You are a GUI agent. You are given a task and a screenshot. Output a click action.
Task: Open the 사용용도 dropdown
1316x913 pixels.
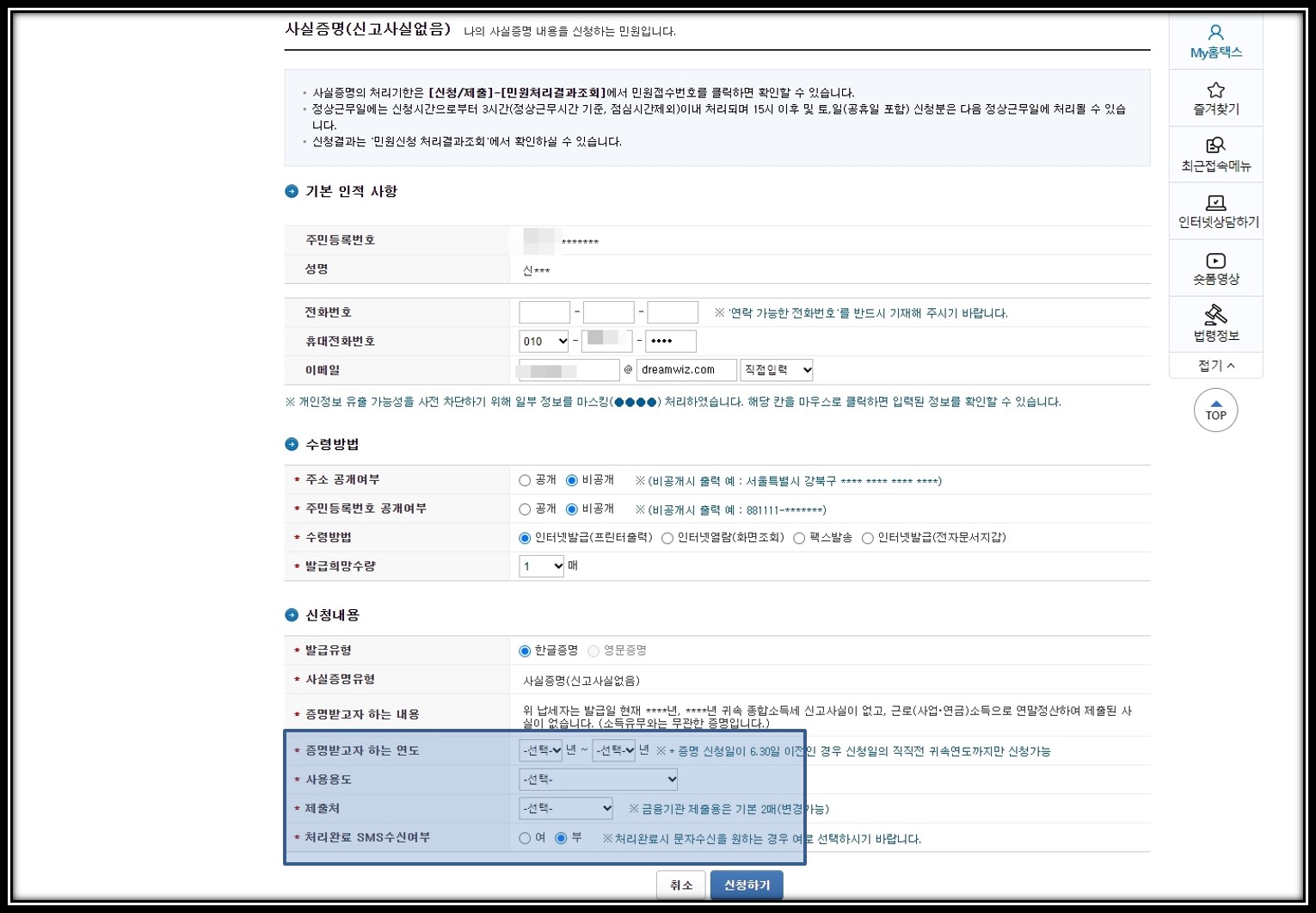[599, 780]
